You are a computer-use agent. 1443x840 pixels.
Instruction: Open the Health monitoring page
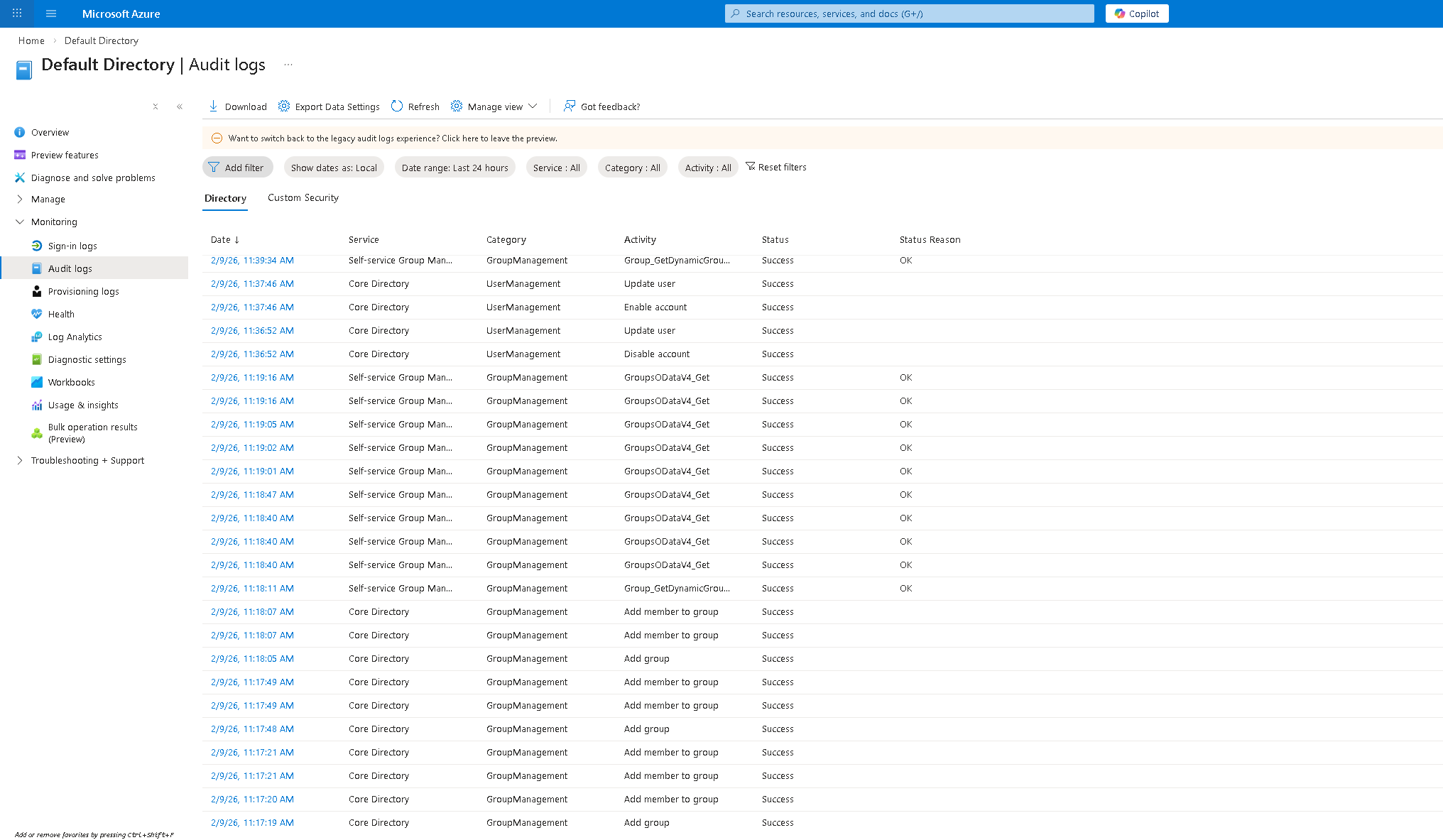tap(61, 313)
